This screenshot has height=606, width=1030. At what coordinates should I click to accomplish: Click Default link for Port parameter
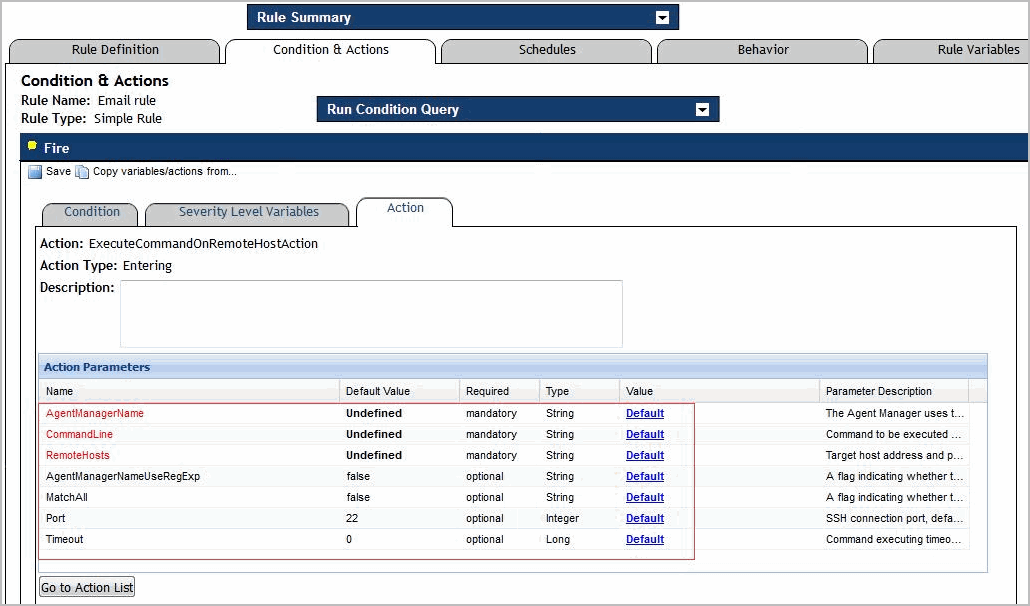(x=645, y=518)
